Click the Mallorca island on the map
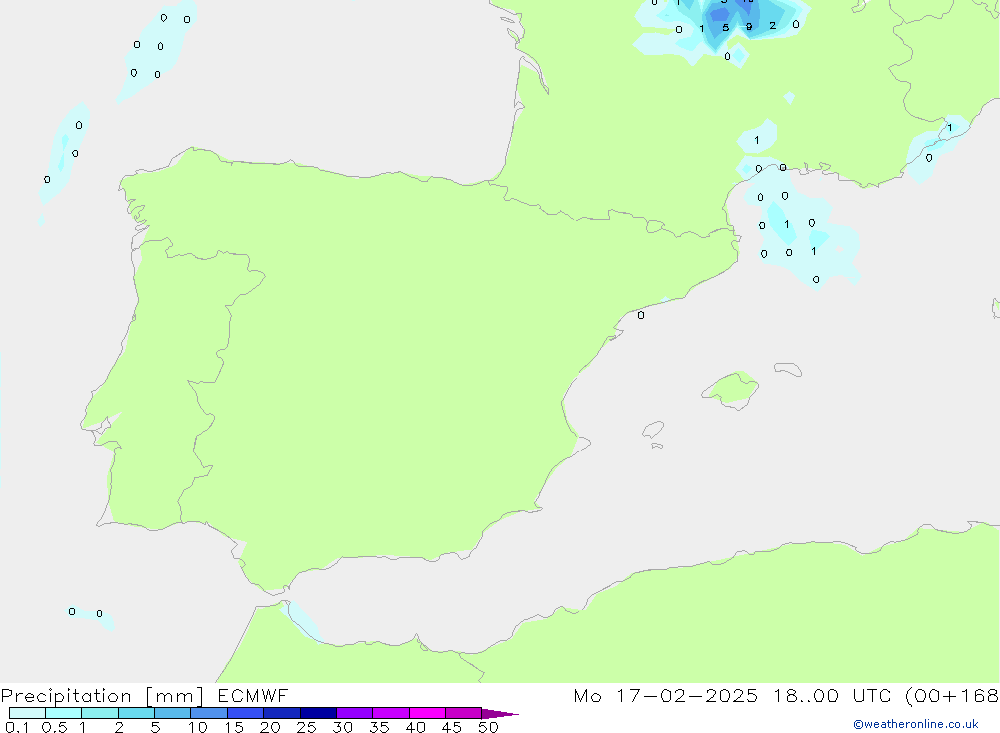This screenshot has width=1000, height=733. pos(731,389)
